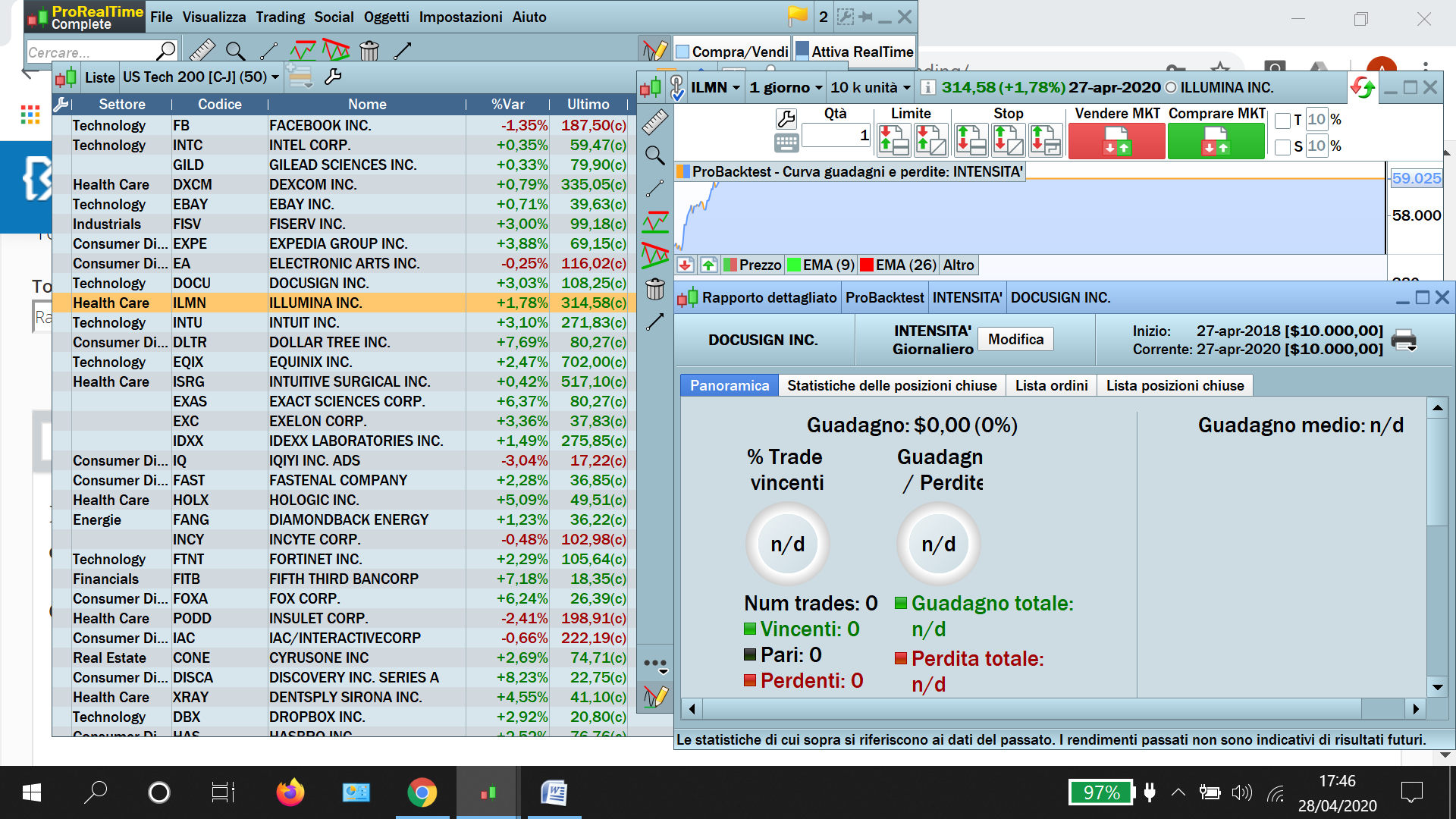The height and width of the screenshot is (819, 1456).
Task: Open the Trading menu
Action: tap(280, 17)
